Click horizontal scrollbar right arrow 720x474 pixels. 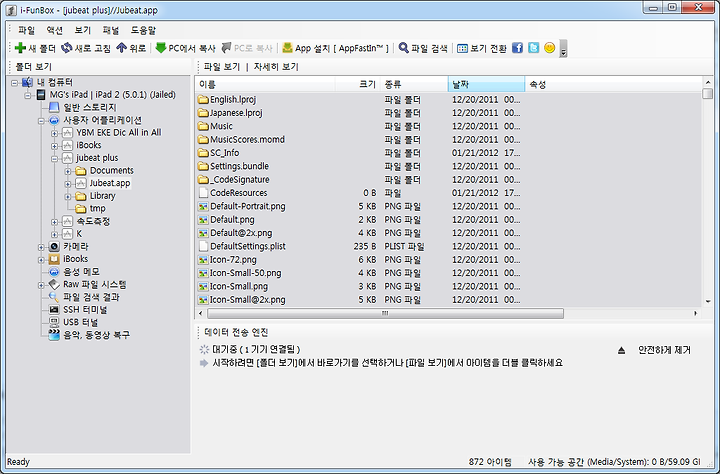coord(696,313)
